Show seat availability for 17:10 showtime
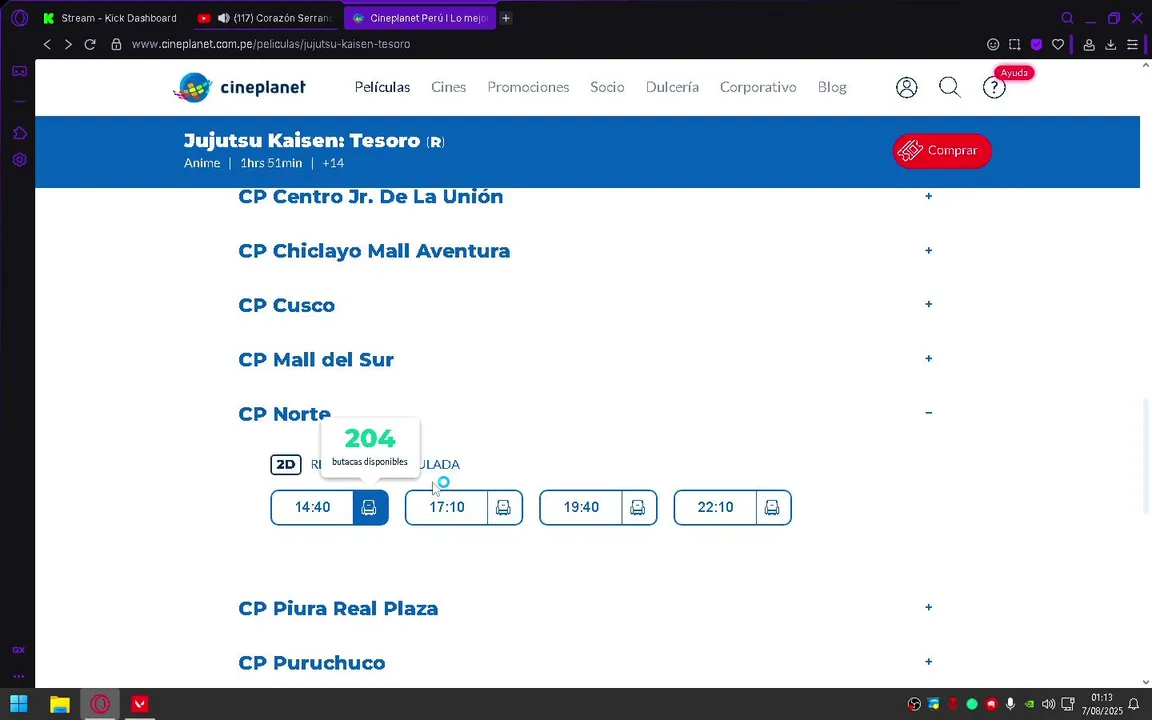 (504, 508)
